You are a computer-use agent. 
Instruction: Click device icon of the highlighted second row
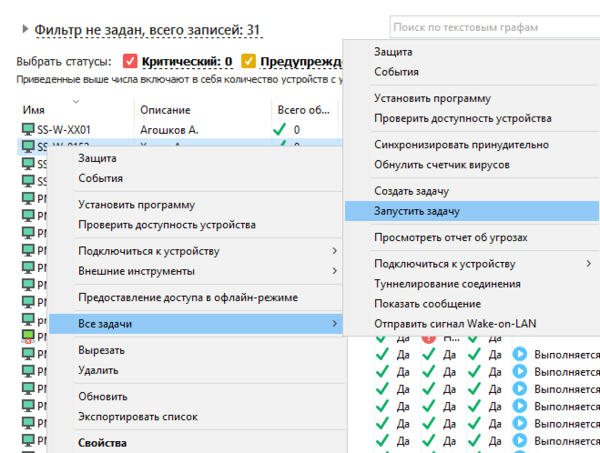pos(27,147)
